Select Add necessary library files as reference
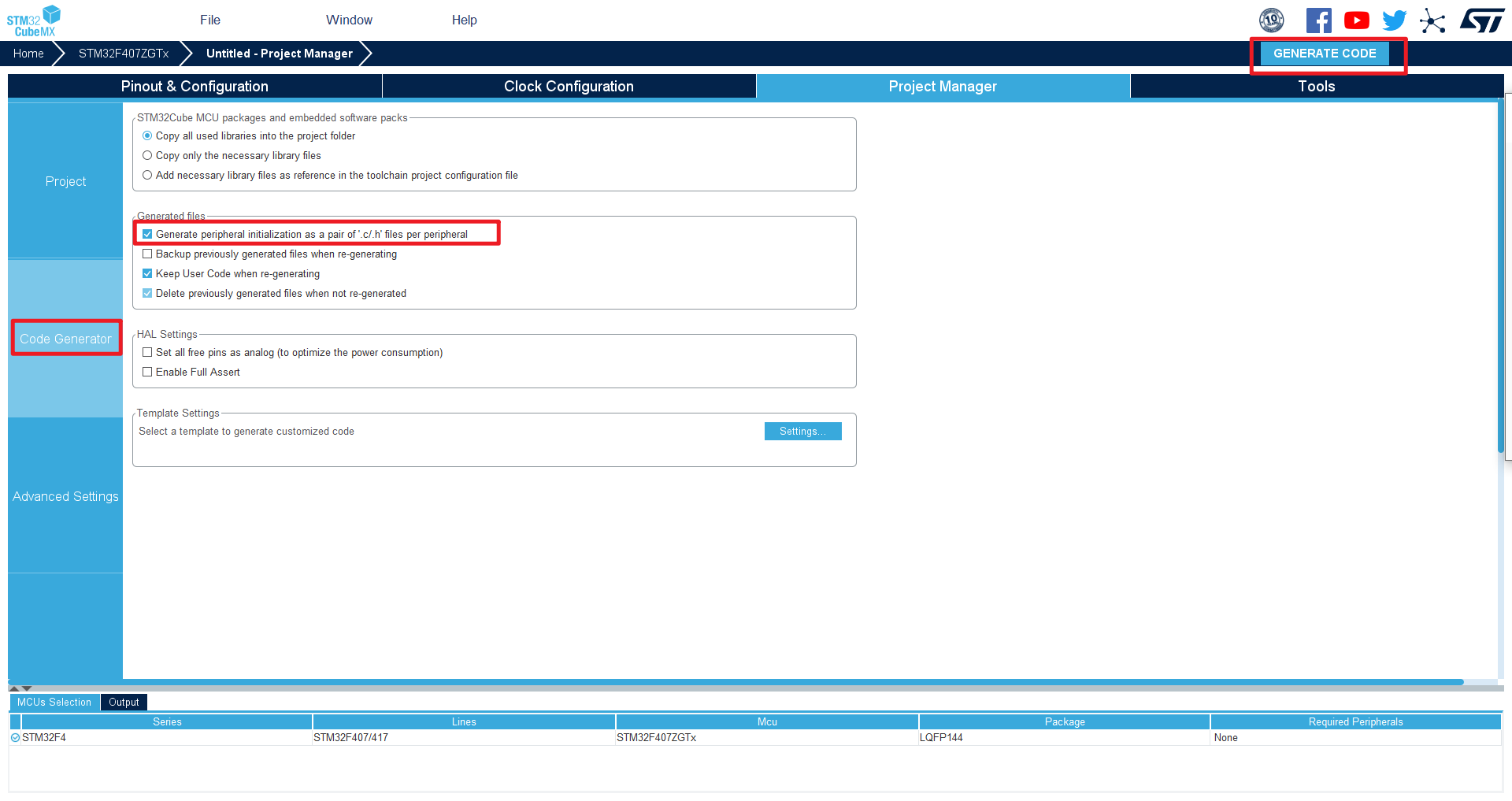 (147, 176)
